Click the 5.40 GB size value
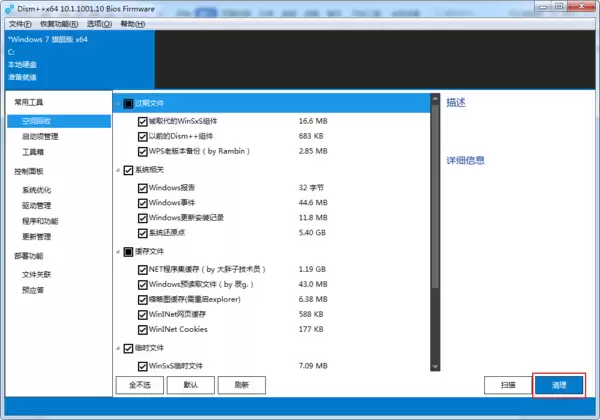 click(312, 233)
